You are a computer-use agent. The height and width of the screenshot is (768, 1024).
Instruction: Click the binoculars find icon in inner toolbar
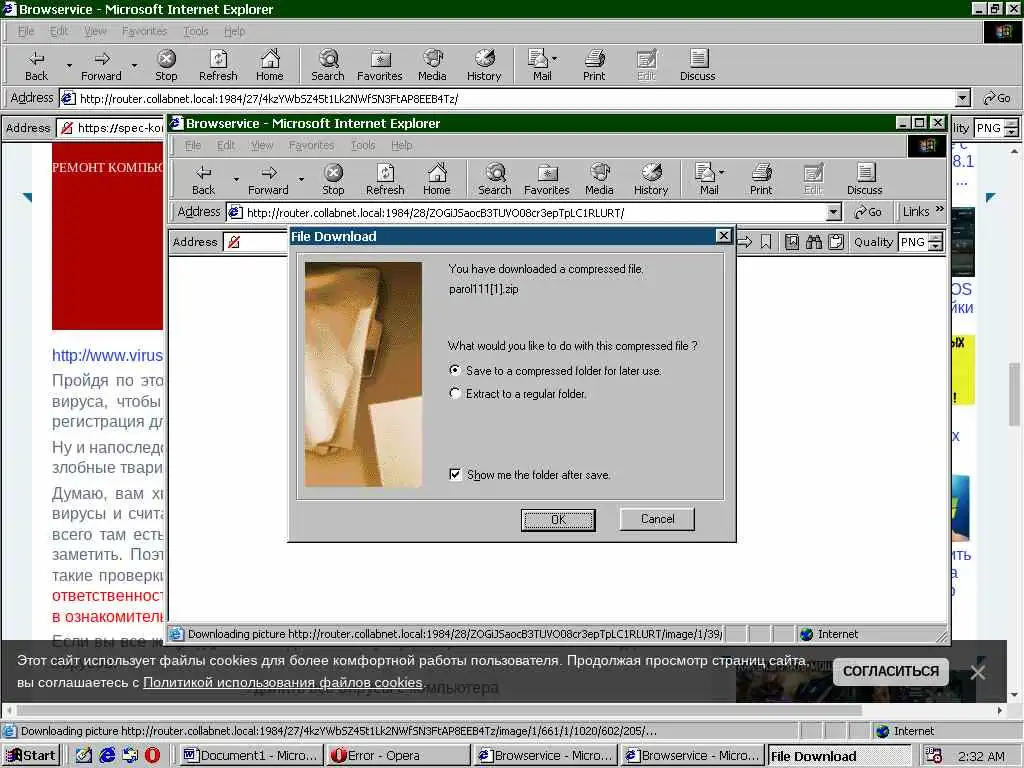[814, 242]
